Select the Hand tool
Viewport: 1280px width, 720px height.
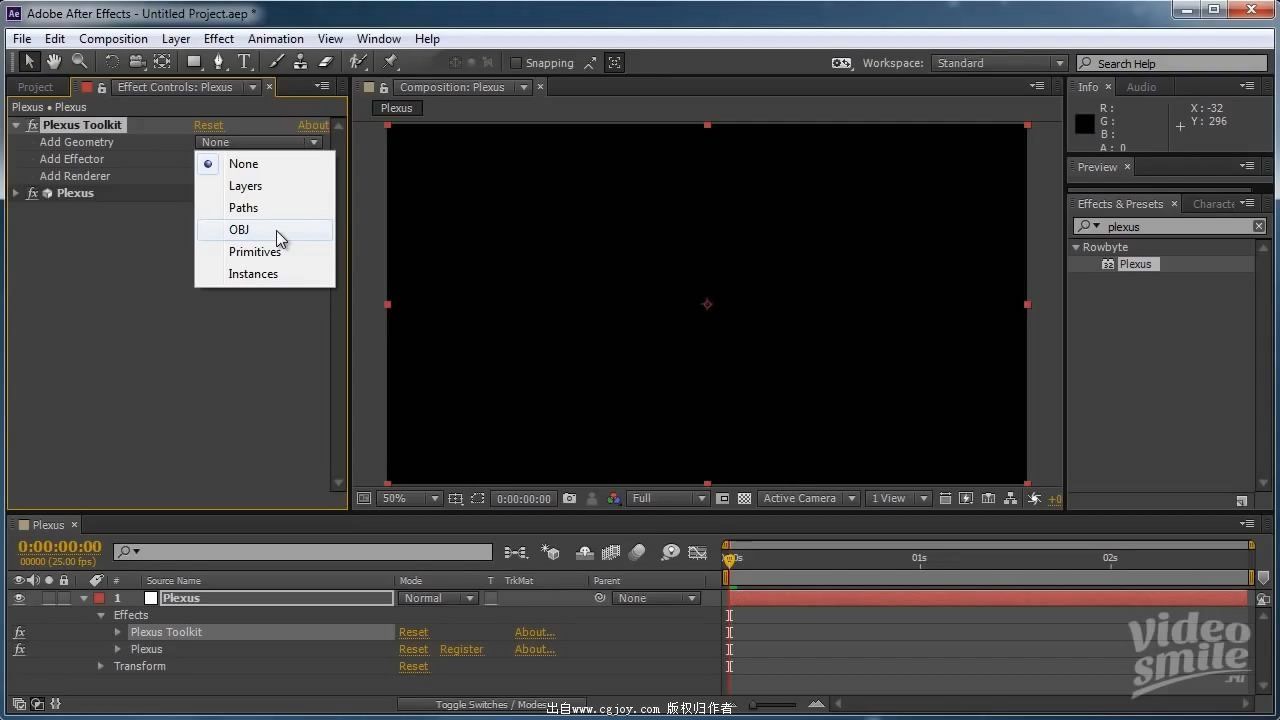click(x=54, y=62)
